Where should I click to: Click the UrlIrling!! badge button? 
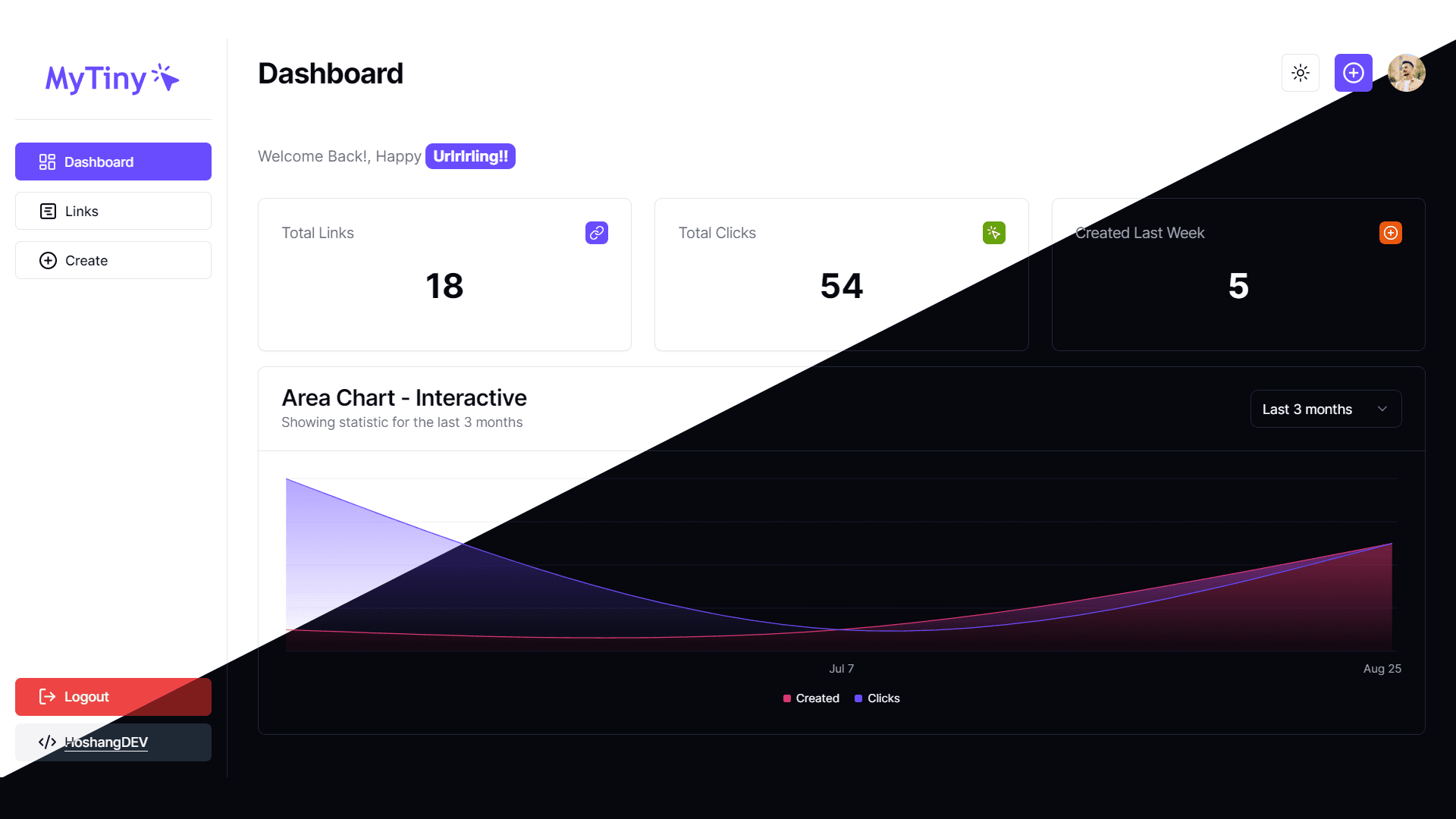(x=471, y=157)
